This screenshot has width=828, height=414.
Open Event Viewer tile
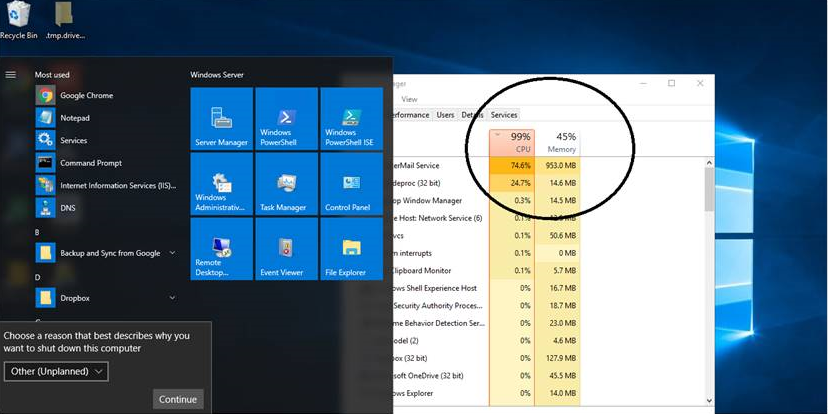[x=286, y=249]
